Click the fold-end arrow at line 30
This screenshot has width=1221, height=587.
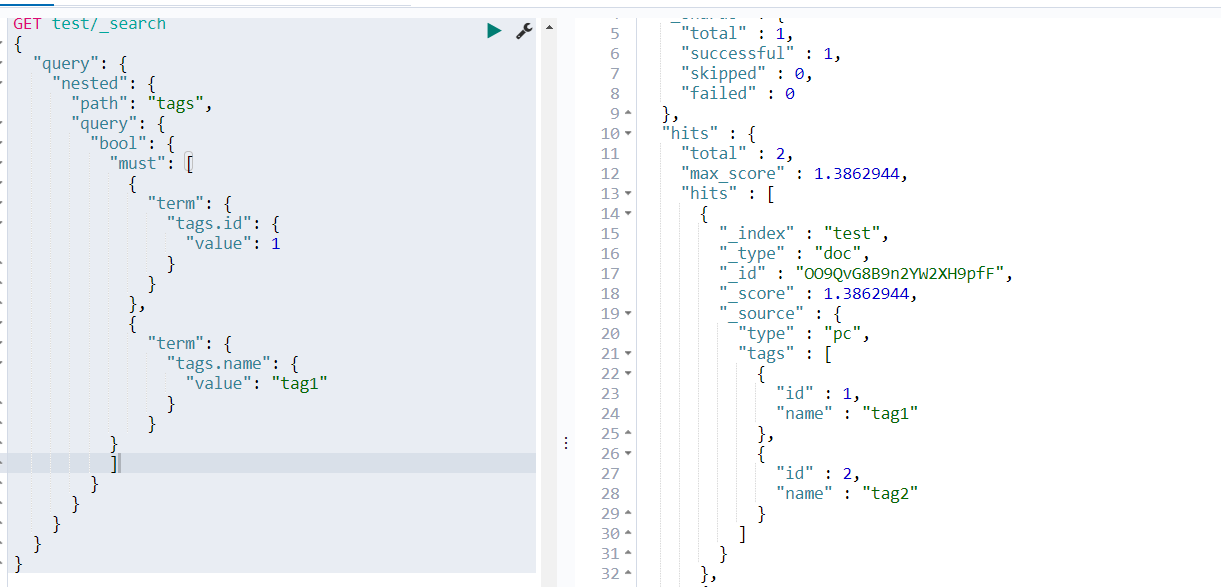(x=628, y=534)
